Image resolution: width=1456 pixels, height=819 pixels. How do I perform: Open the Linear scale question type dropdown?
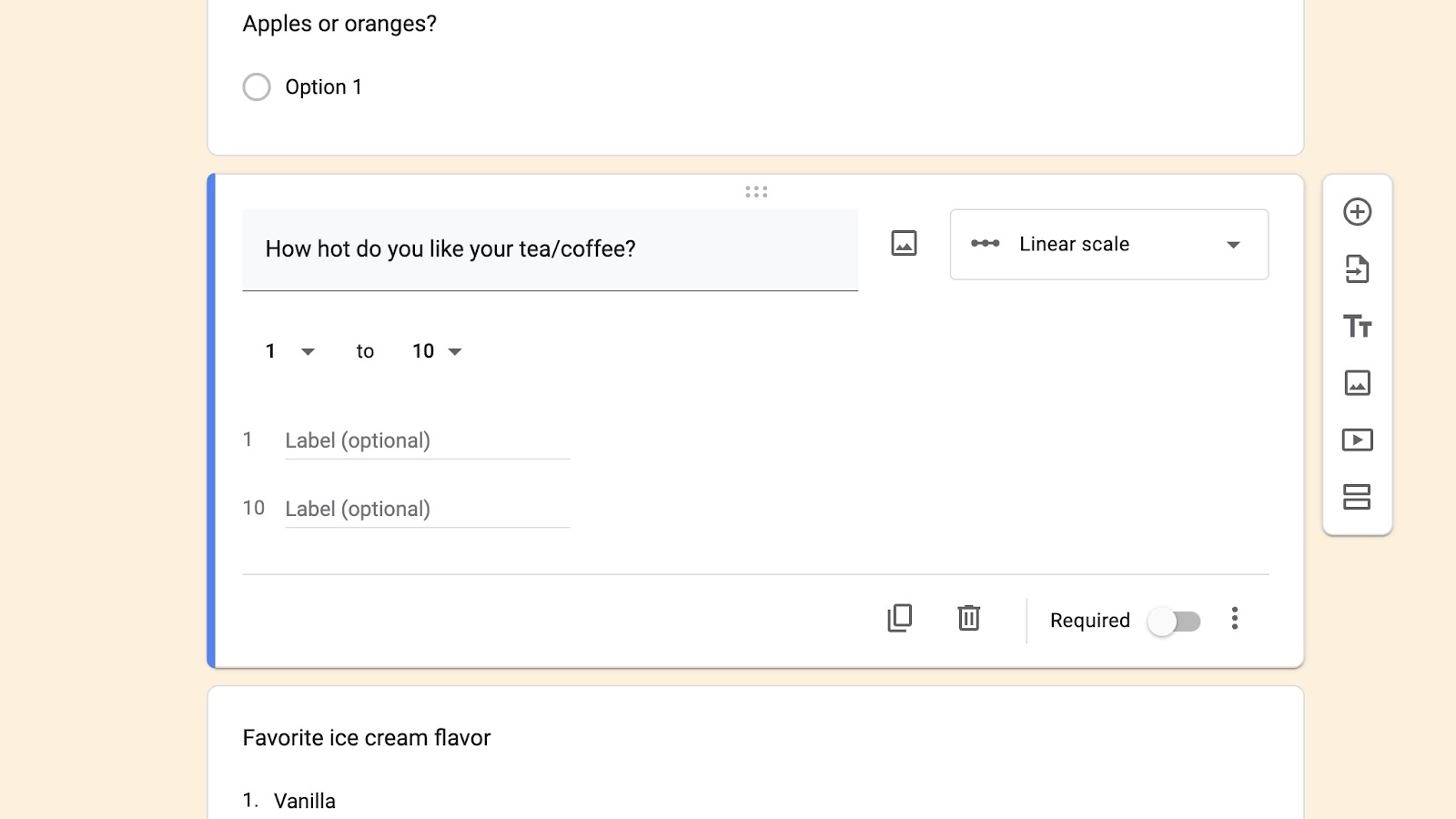(1108, 245)
